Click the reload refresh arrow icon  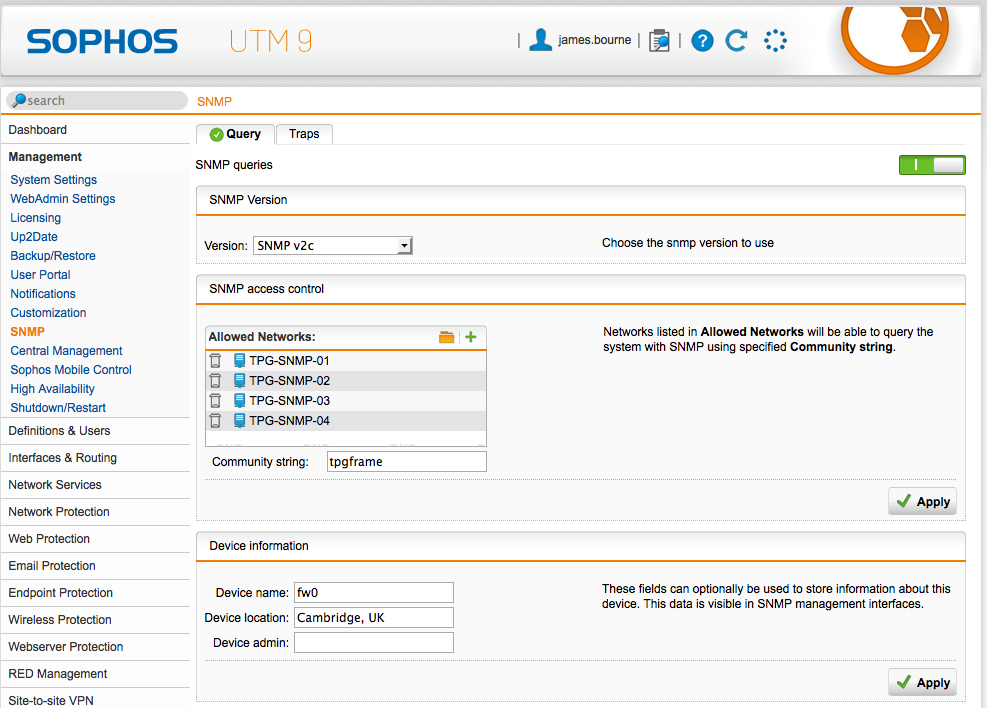736,41
